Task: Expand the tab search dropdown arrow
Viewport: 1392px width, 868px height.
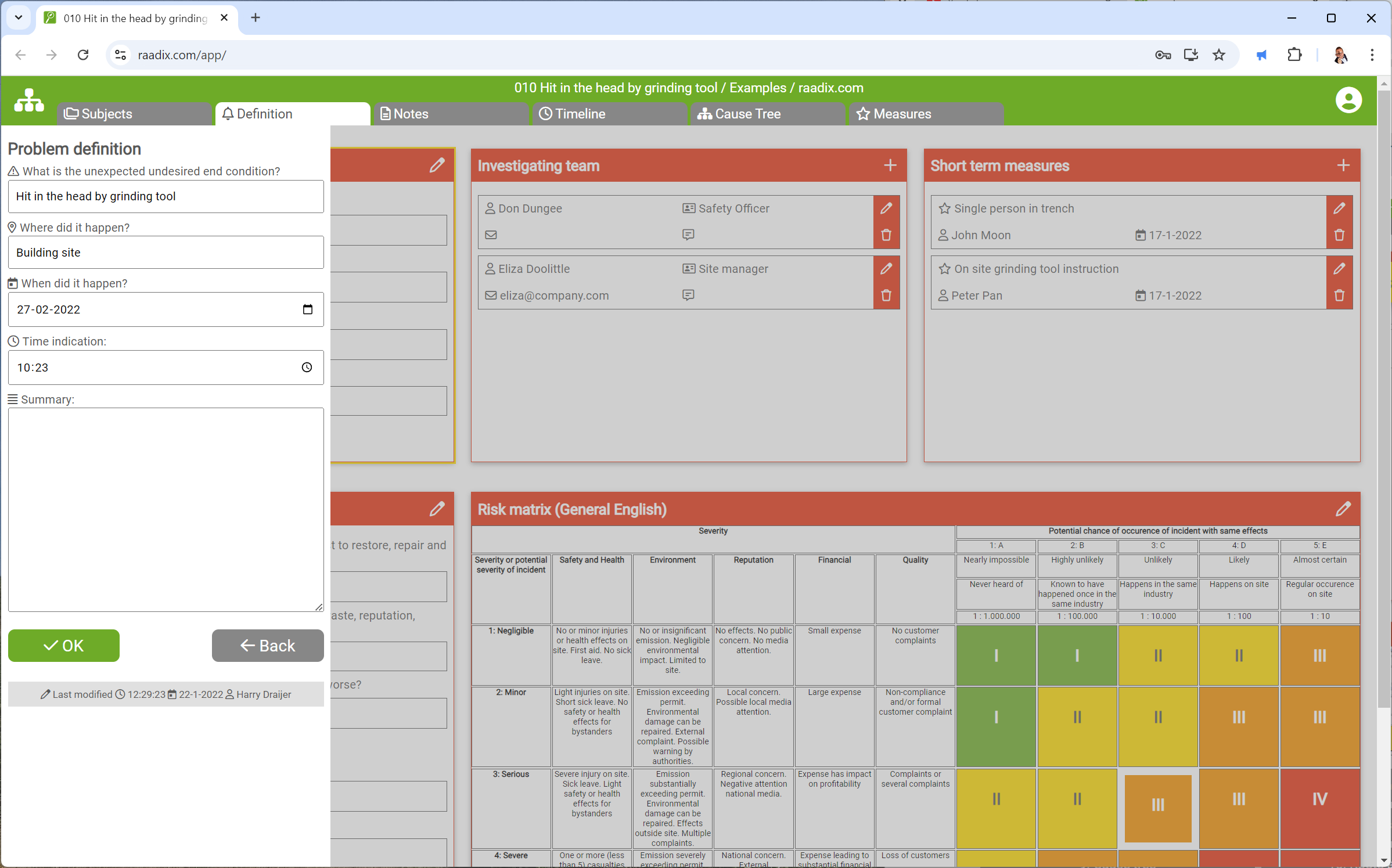Action: click(x=19, y=18)
